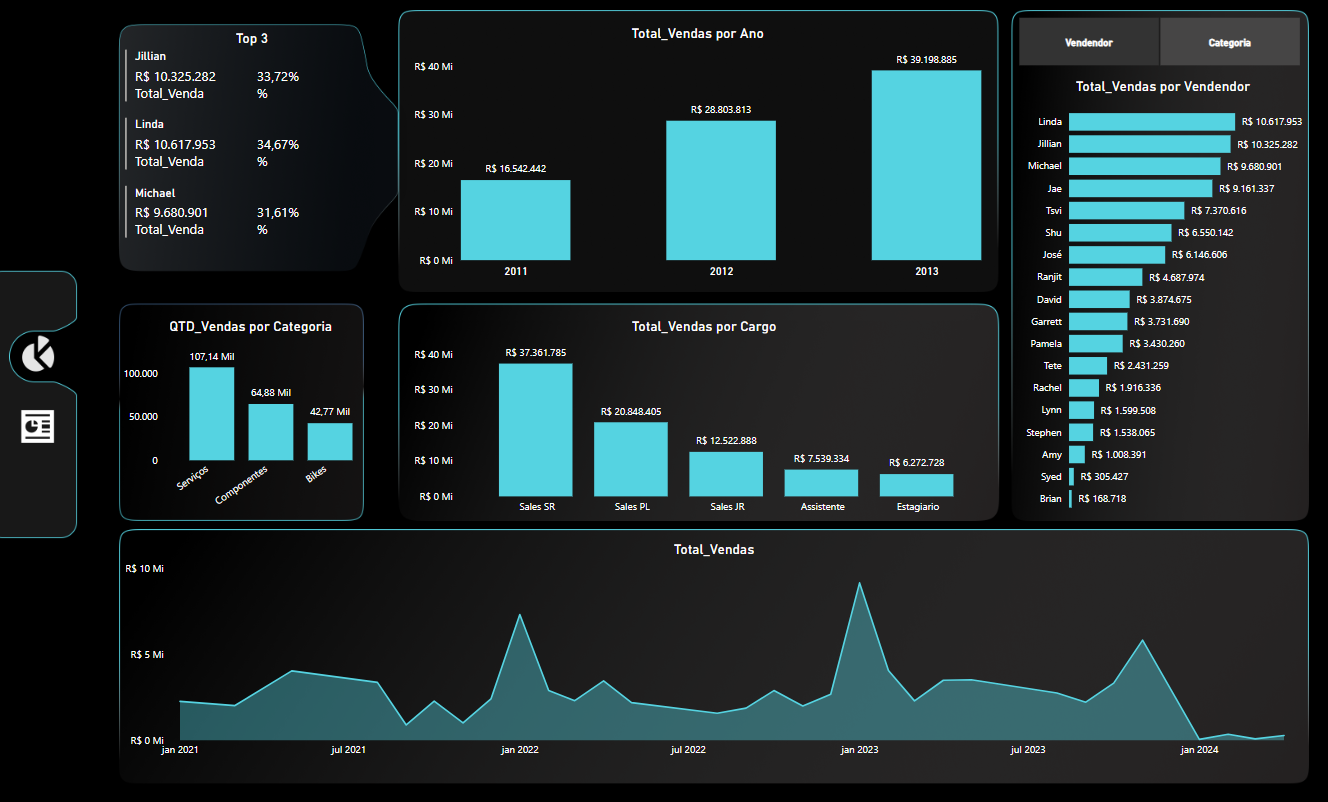Open the report slide page icon
The image size is (1328, 802).
pos(38,426)
